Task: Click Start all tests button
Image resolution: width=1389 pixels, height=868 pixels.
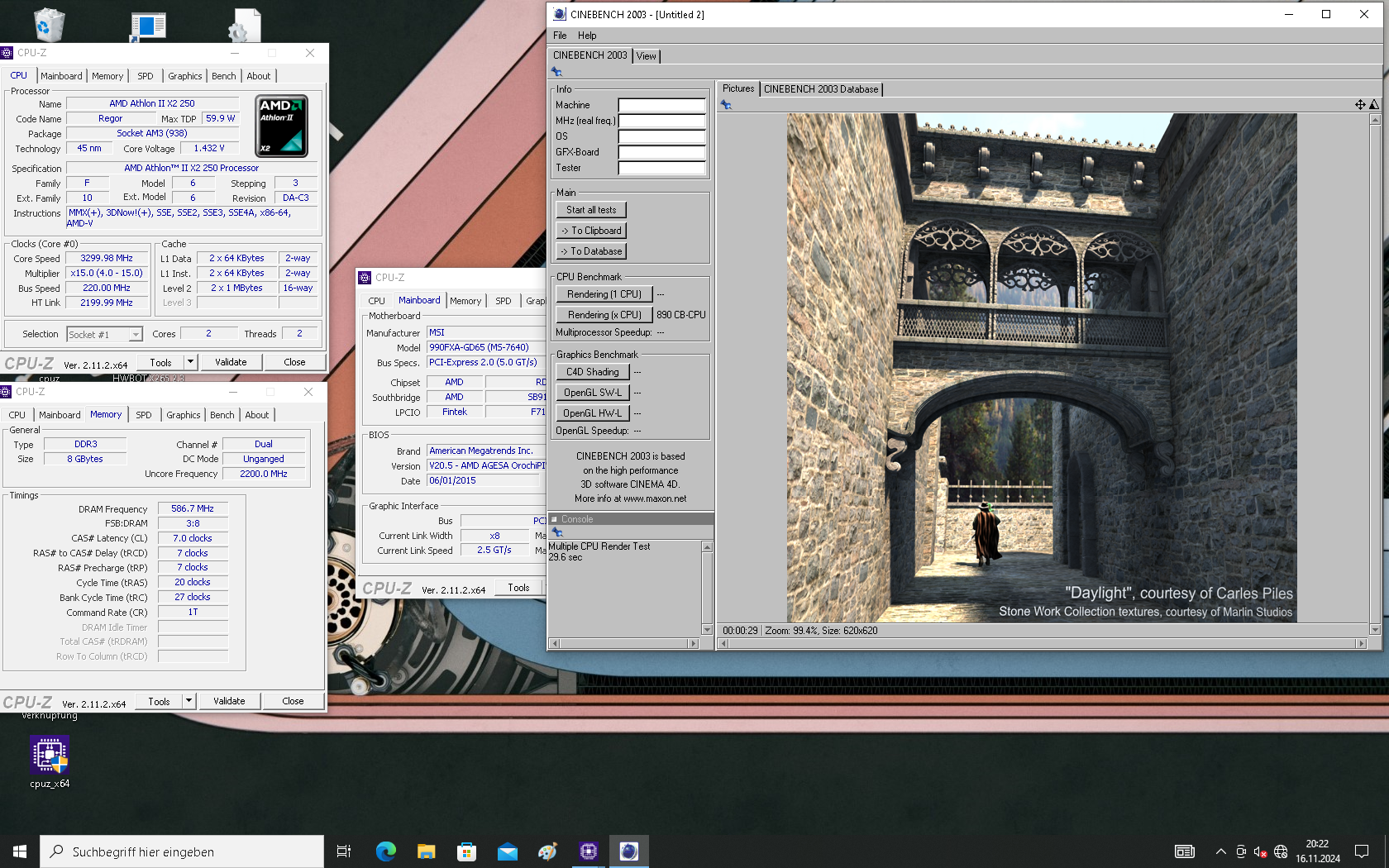Action: pos(591,210)
